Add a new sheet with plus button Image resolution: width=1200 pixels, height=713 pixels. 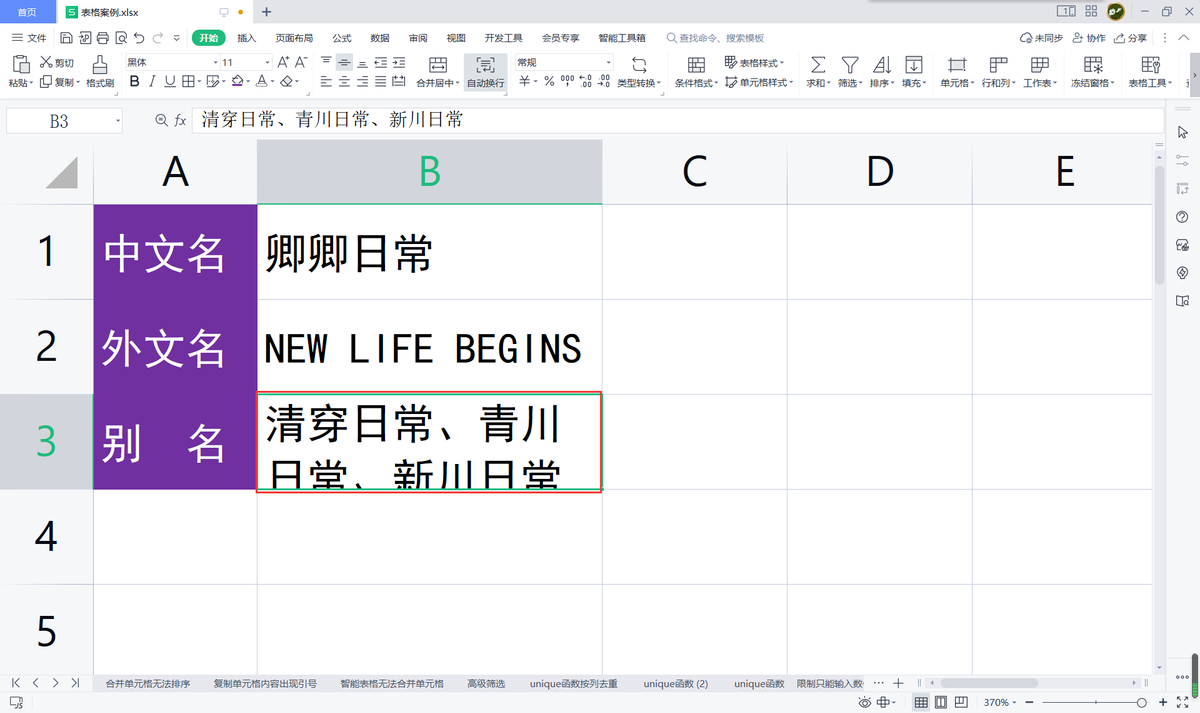898,683
